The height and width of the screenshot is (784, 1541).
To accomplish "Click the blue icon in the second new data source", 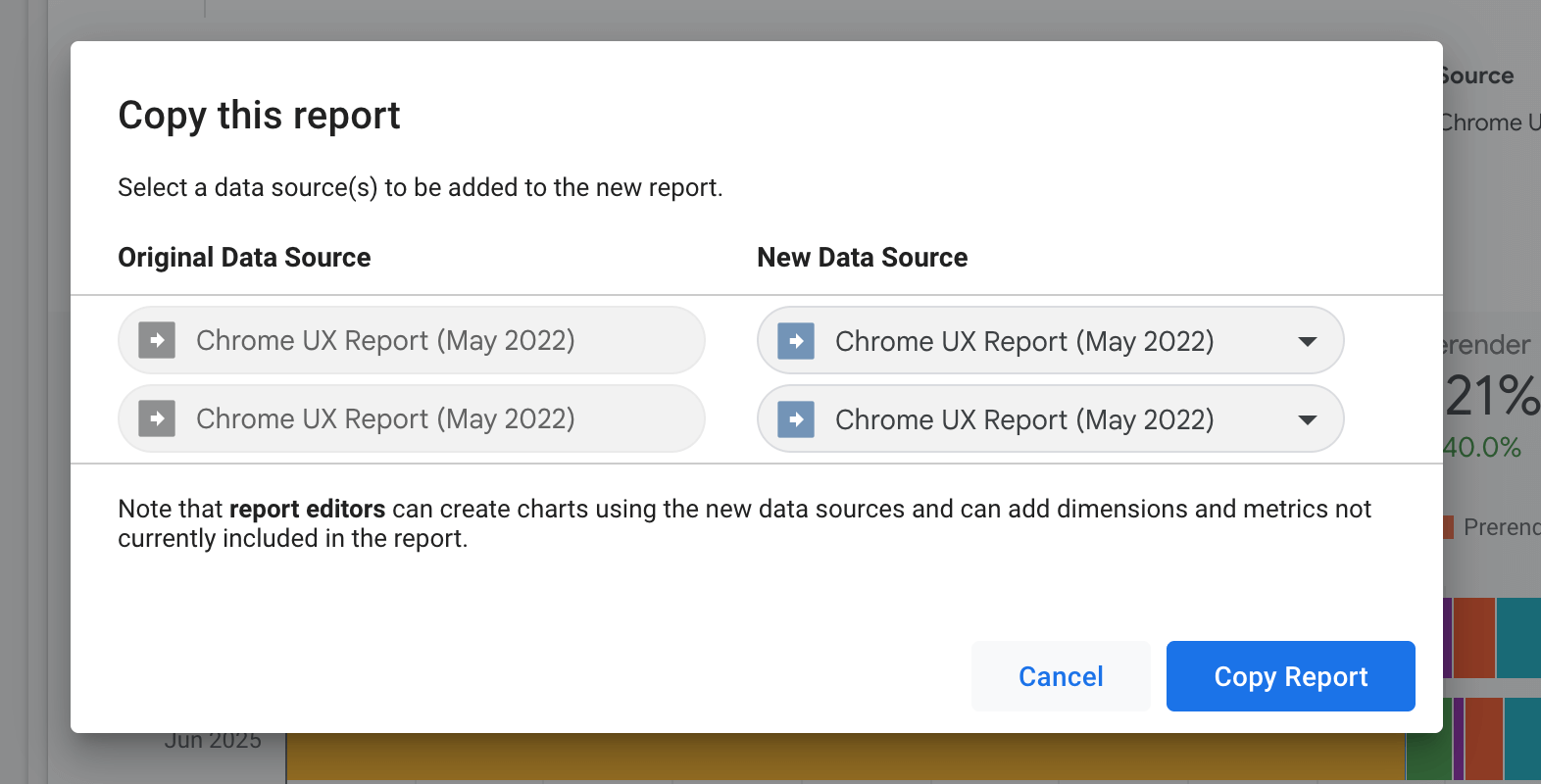I will 796,419.
